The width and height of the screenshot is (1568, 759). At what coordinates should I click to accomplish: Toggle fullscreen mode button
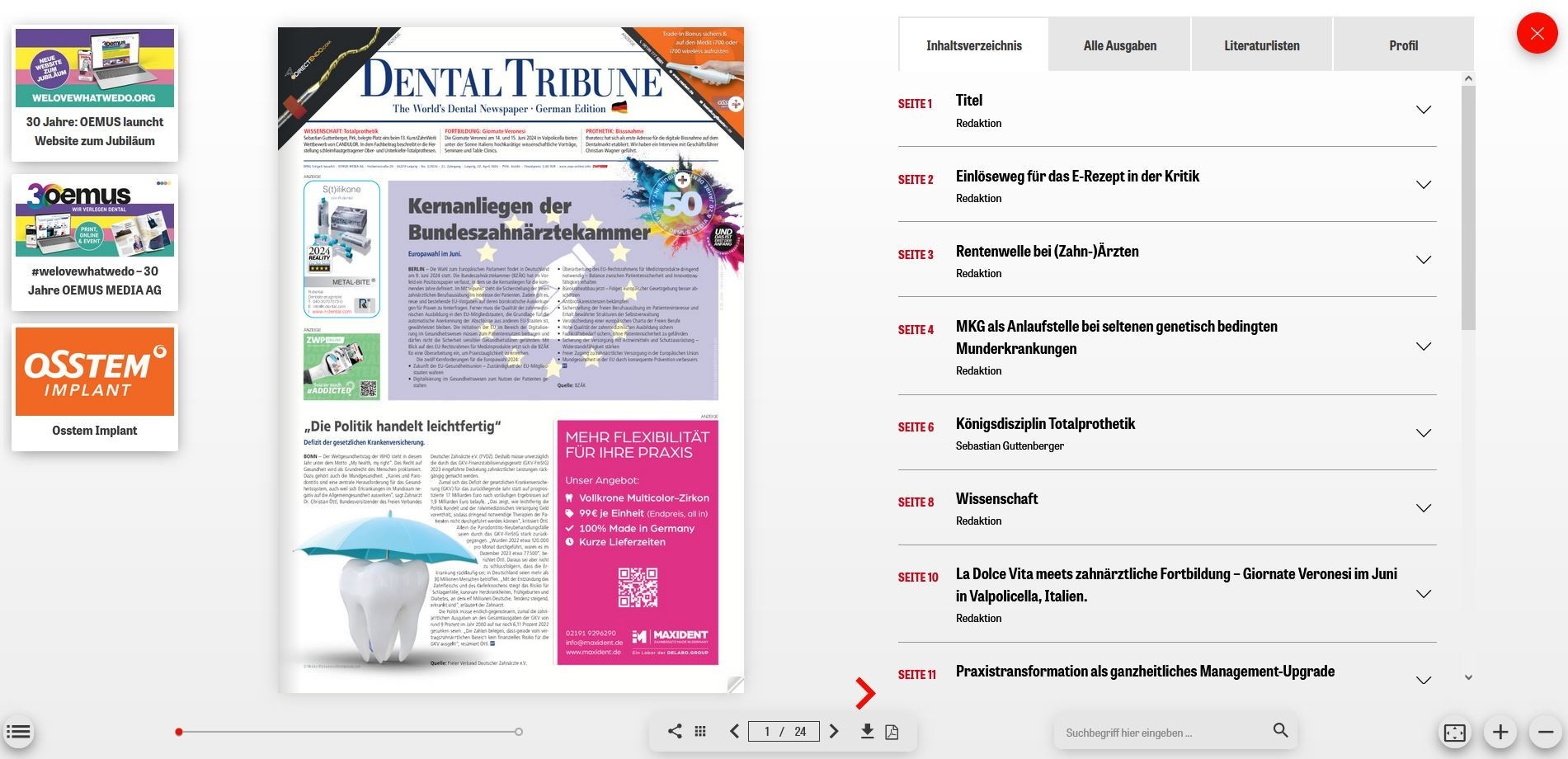(x=1455, y=733)
